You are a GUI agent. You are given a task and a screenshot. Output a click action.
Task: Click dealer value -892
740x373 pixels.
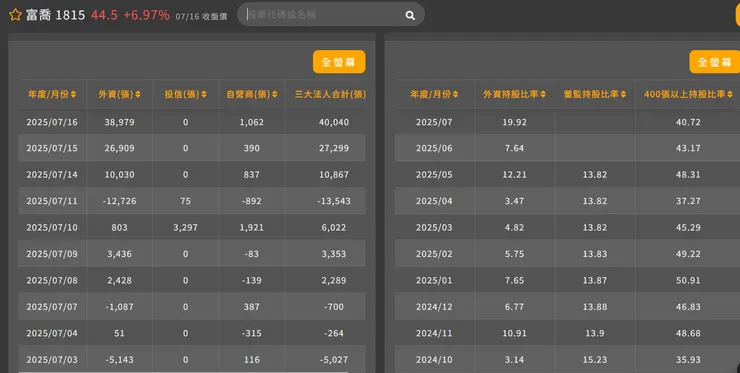(x=252, y=201)
